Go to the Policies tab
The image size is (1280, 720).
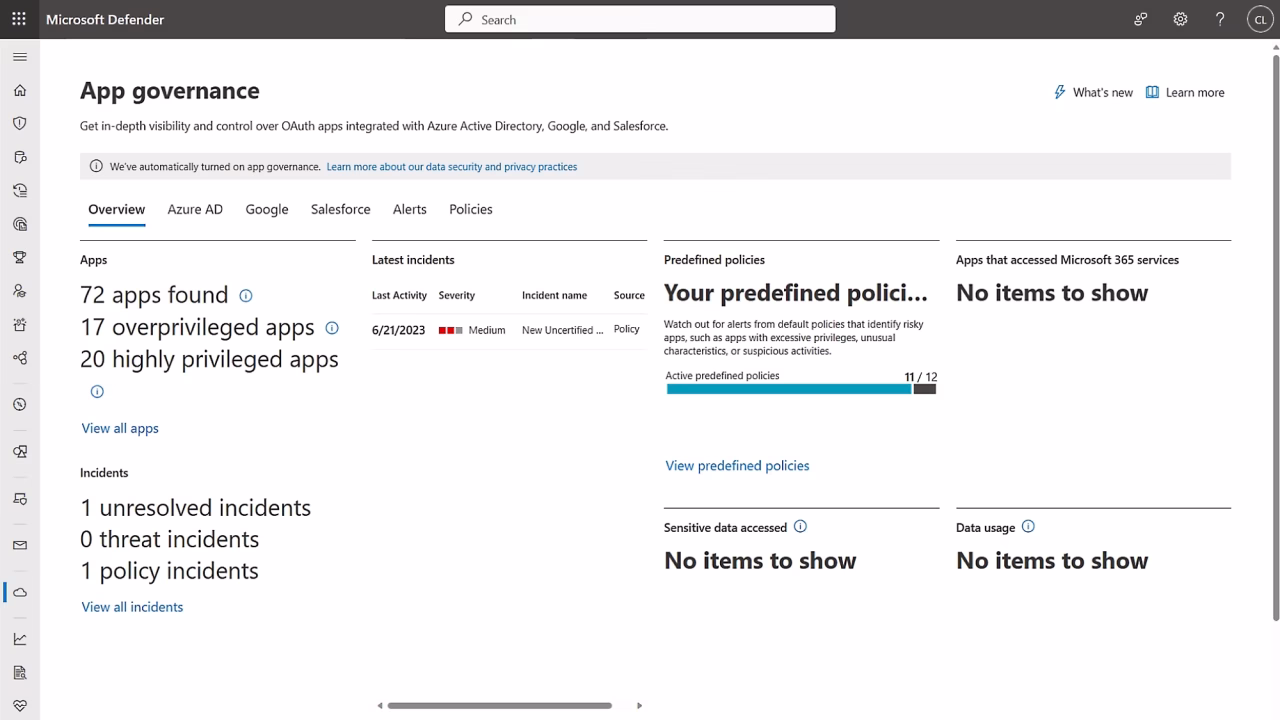(471, 209)
